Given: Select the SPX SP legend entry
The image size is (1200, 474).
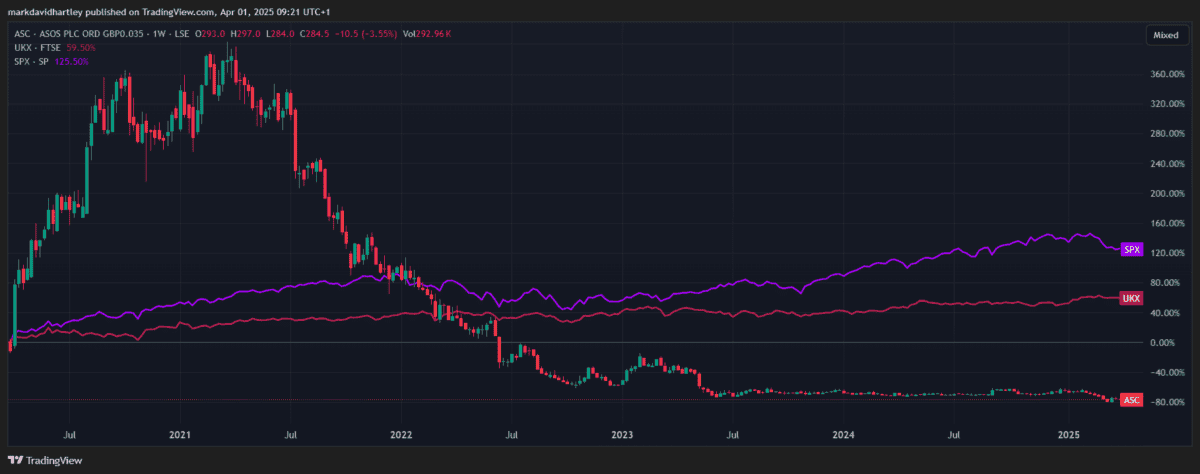Looking at the screenshot, I should [x=35, y=61].
